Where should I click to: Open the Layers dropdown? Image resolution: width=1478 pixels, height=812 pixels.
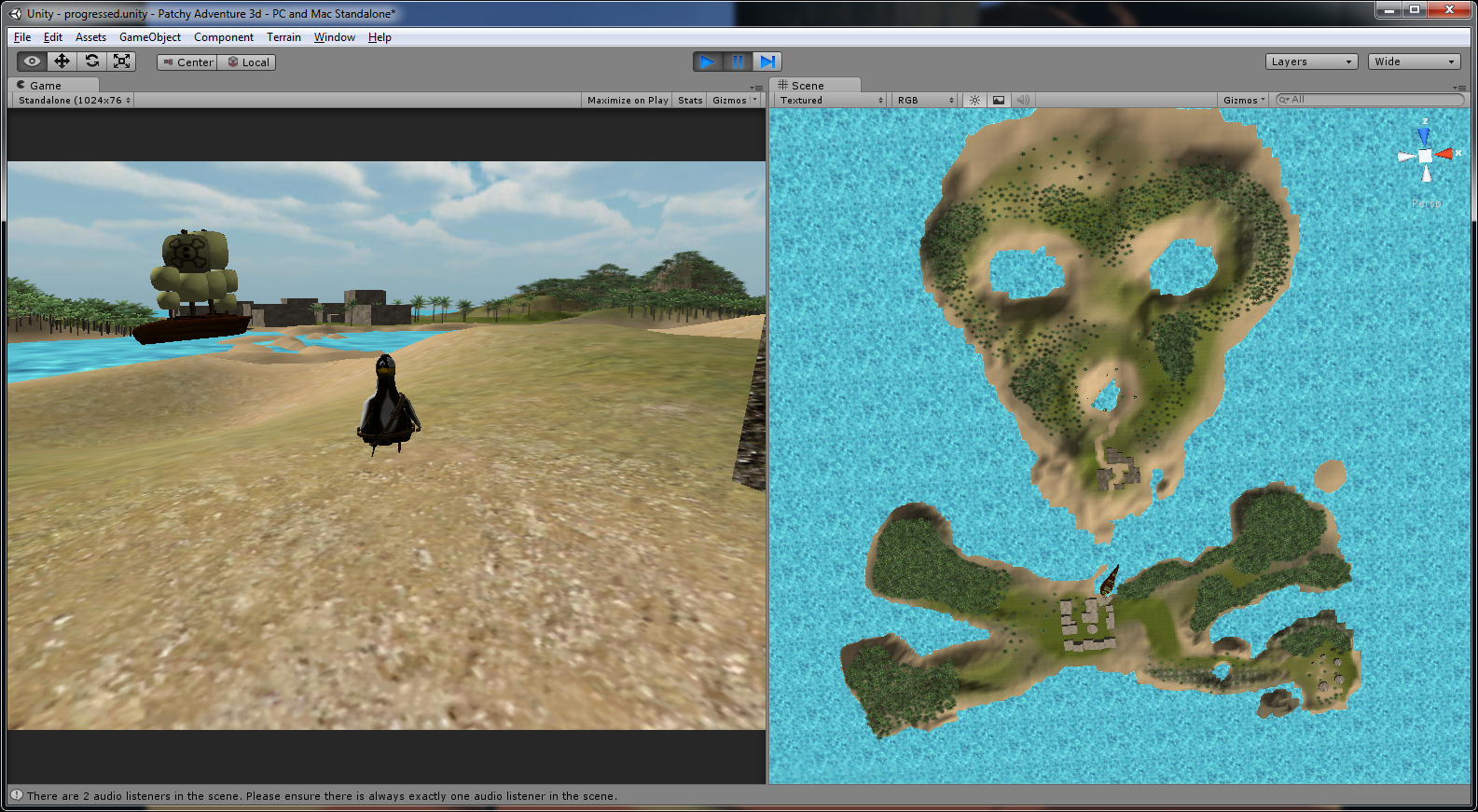1310,62
